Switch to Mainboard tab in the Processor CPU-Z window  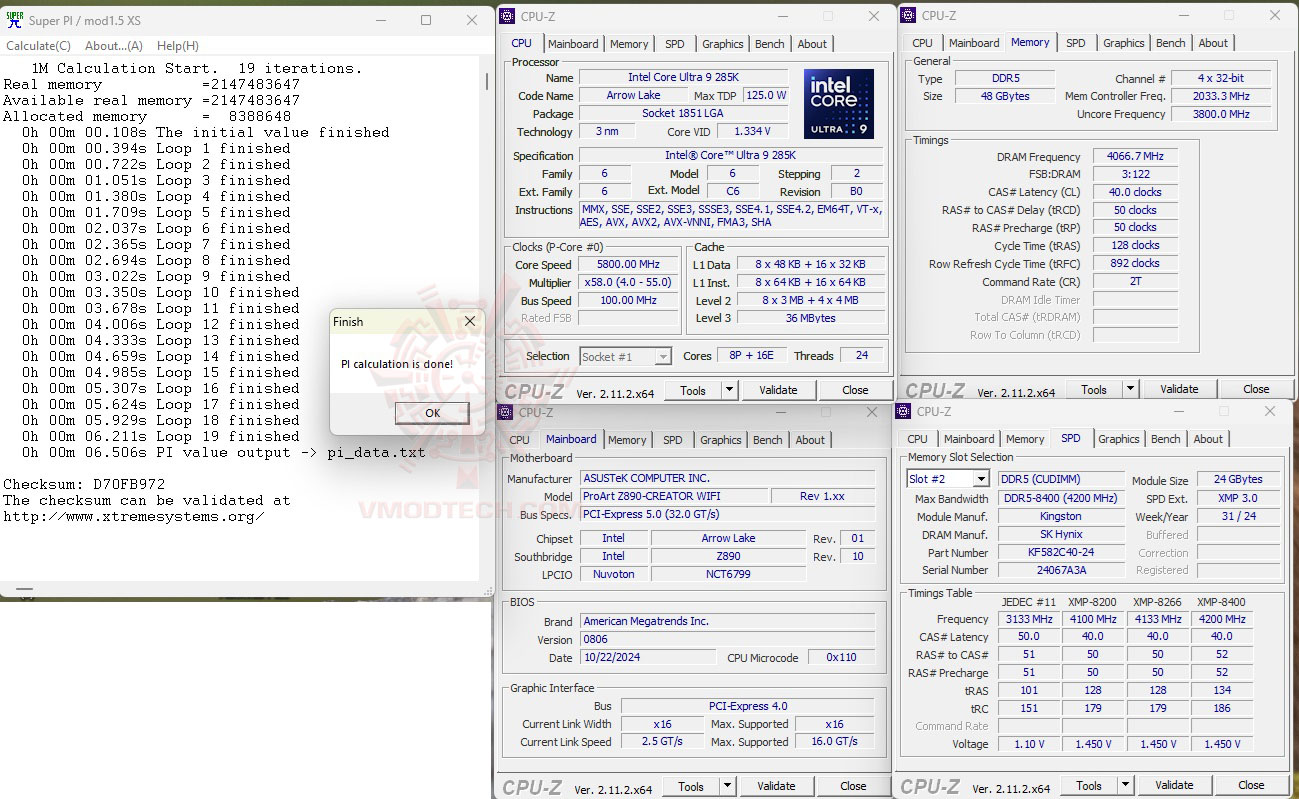coord(573,44)
